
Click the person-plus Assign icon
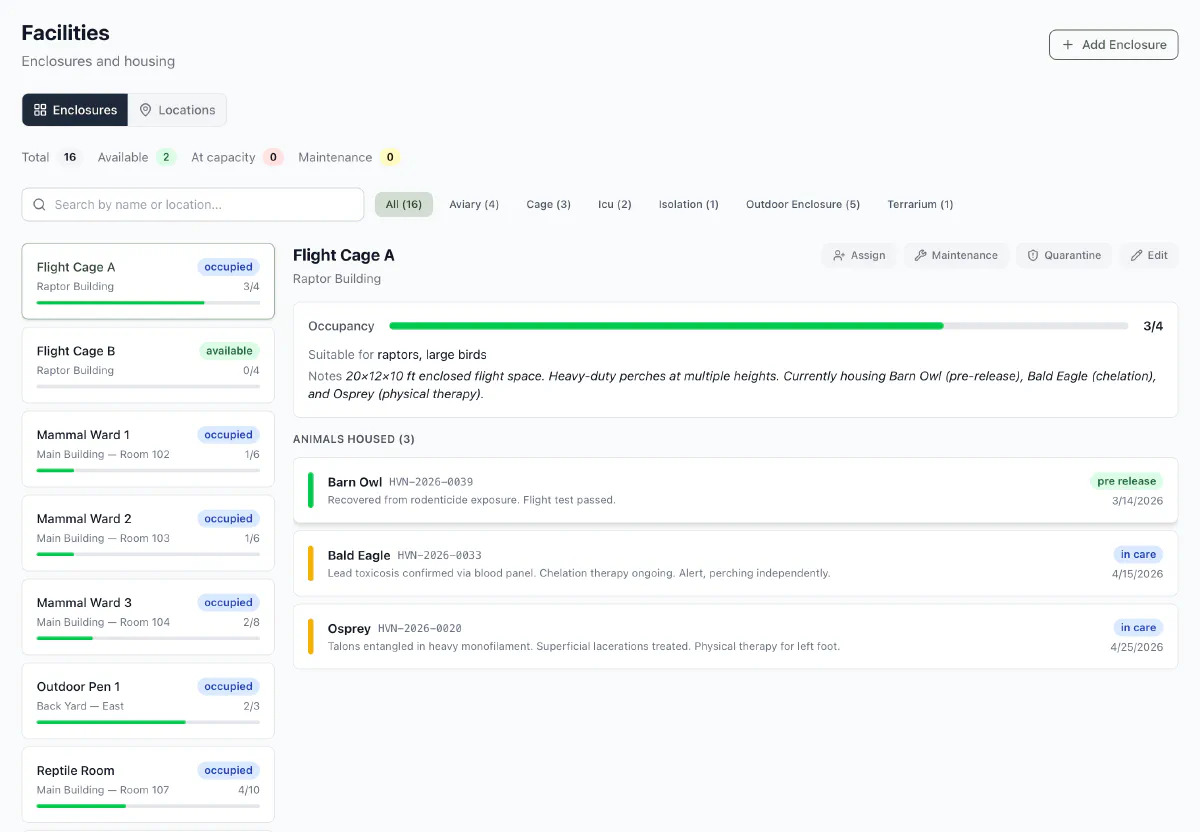click(x=839, y=255)
